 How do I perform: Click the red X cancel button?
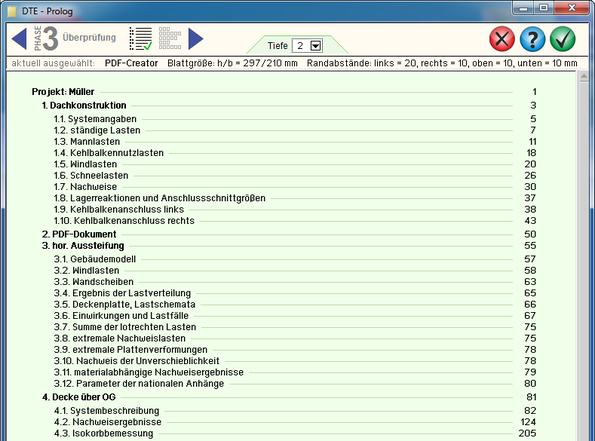(x=502, y=39)
